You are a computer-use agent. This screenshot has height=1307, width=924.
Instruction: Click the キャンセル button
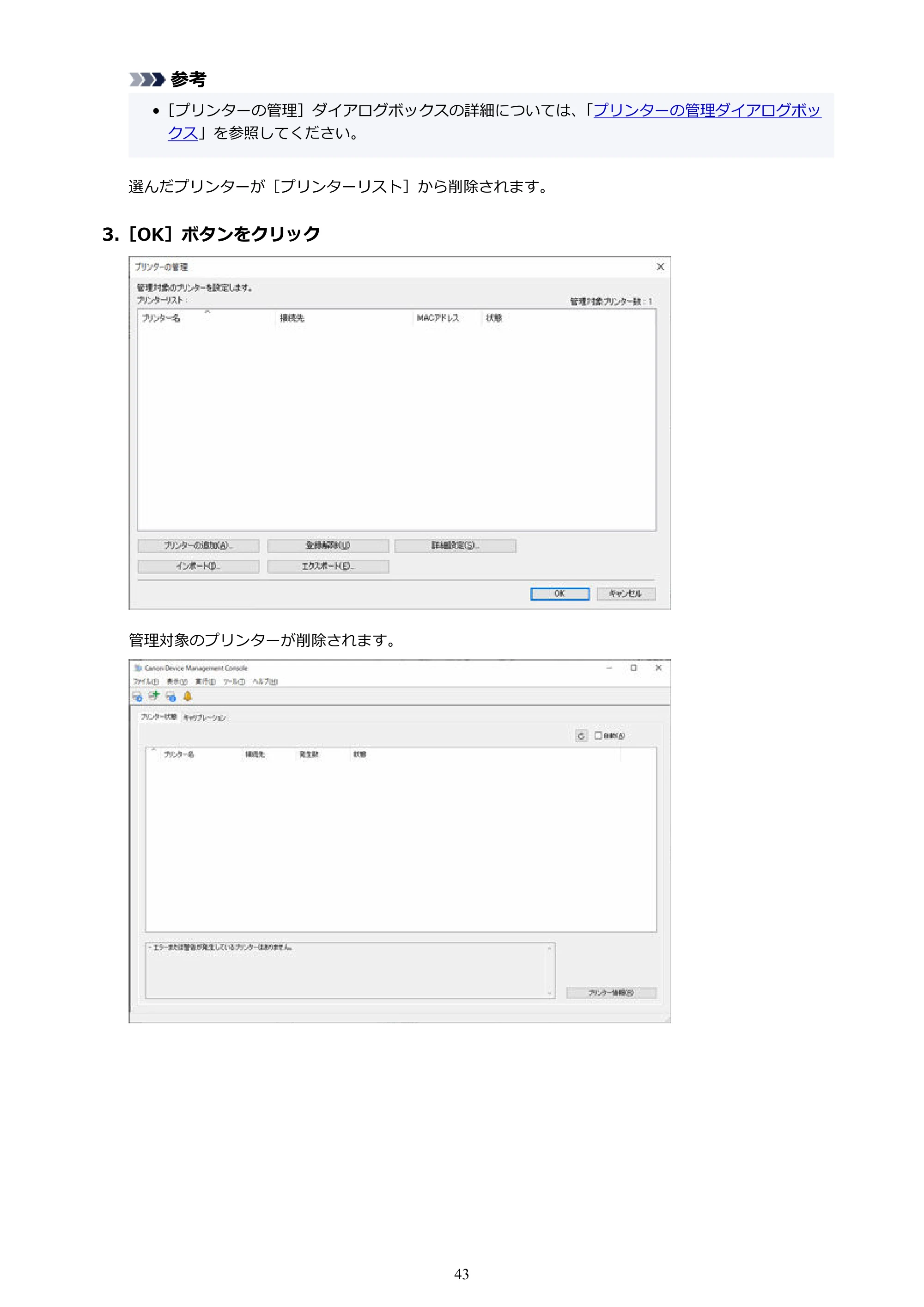pos(626,594)
